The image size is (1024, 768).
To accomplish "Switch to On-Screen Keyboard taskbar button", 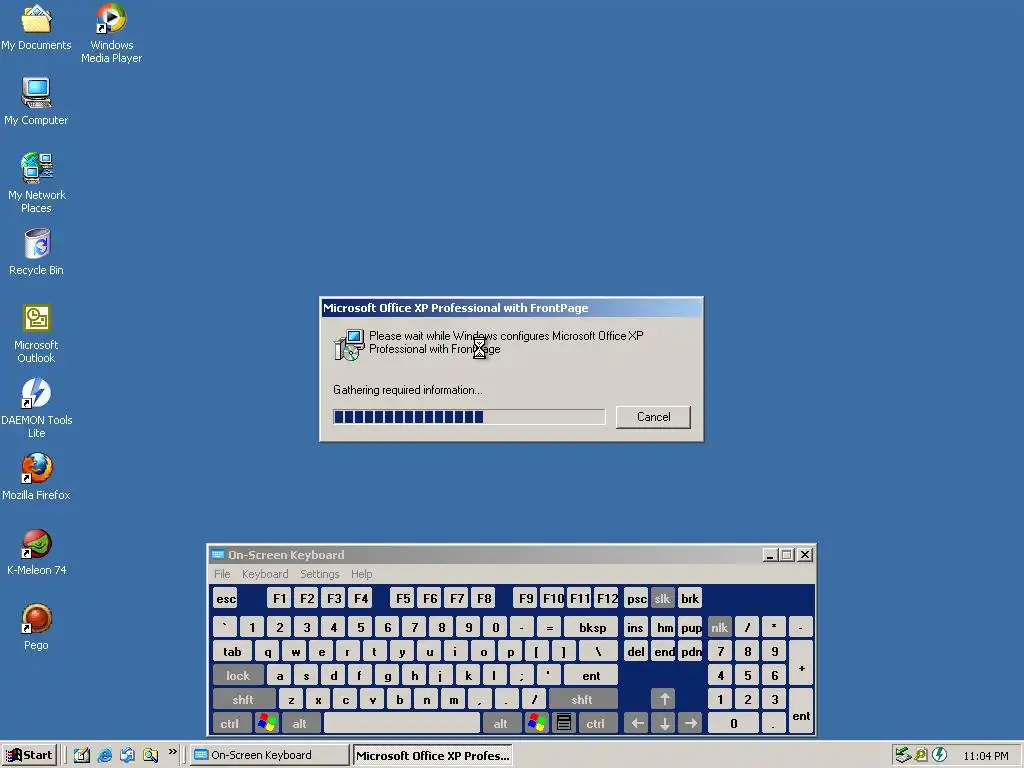I will tap(270, 755).
